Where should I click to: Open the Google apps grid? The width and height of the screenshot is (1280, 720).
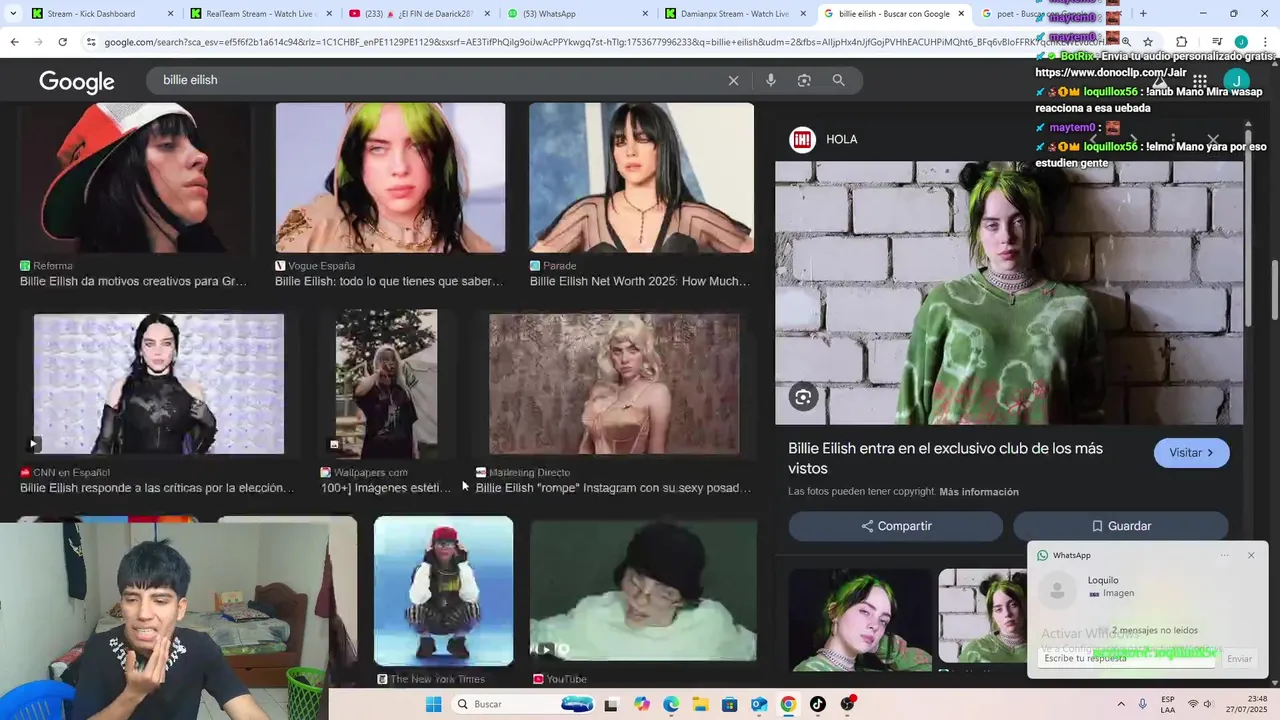pos(1200,81)
